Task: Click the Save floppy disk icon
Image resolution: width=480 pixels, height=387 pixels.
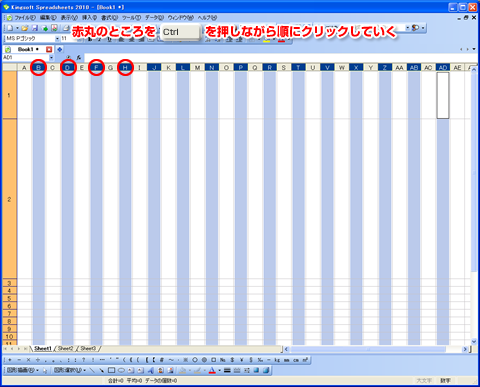Action: coord(35,28)
